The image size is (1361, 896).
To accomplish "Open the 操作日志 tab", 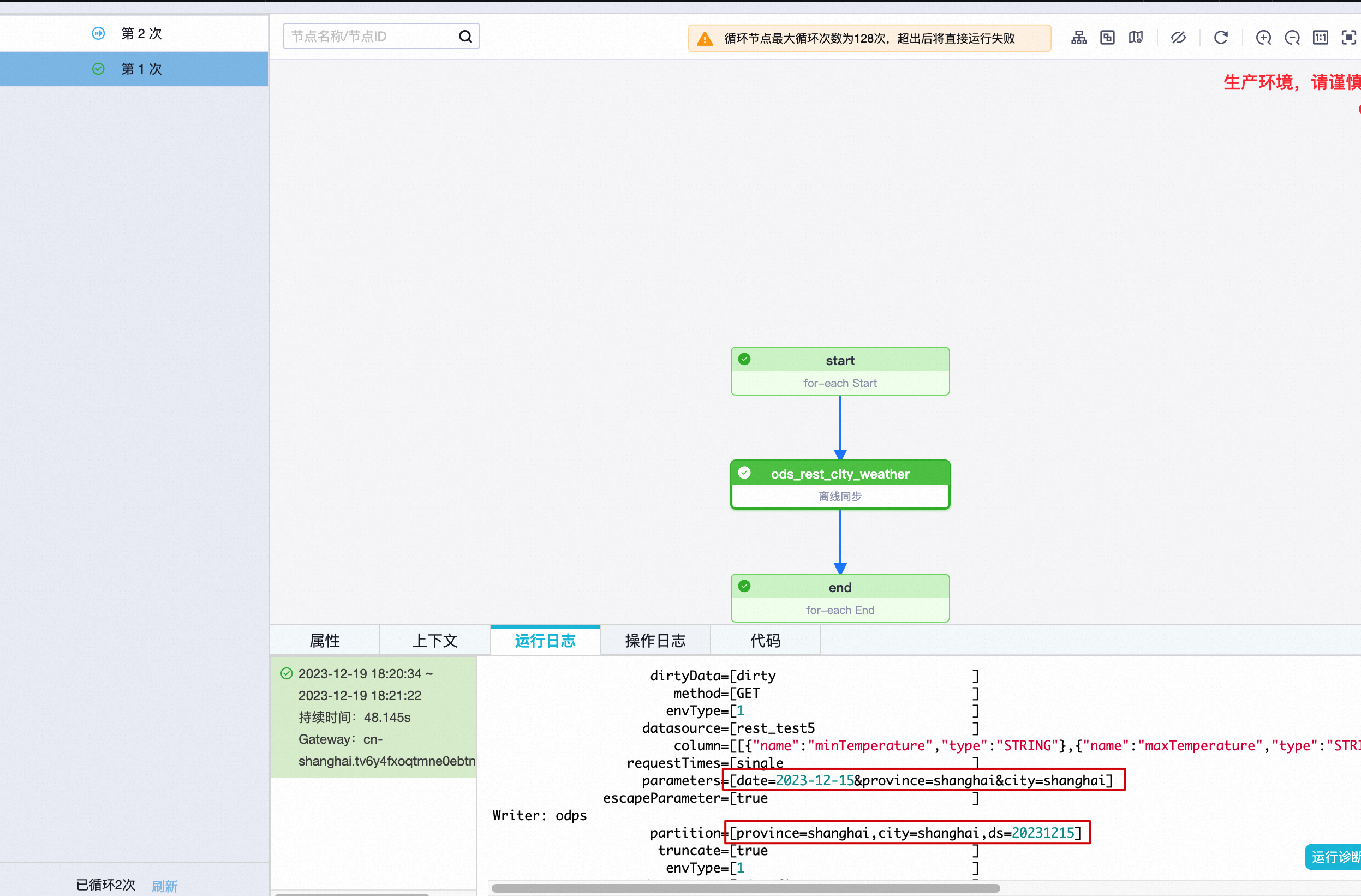I will click(x=655, y=641).
